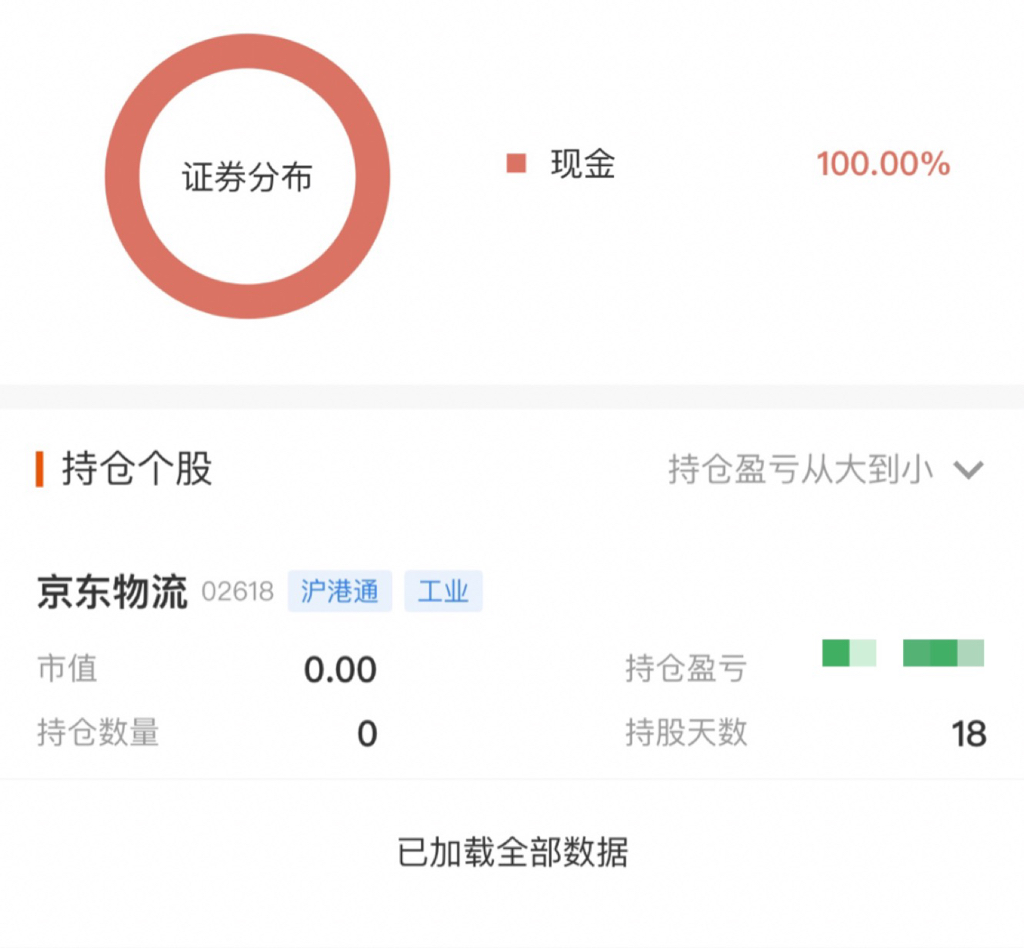Click the 证券分布 chart center label
Viewport: 1024px width, 948px height.
(x=247, y=178)
